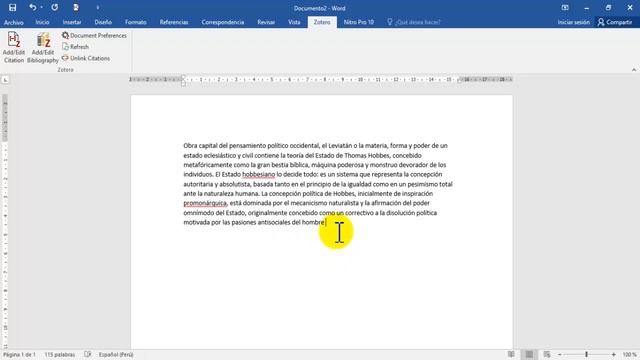Click the zoom in plus button

click(613, 355)
